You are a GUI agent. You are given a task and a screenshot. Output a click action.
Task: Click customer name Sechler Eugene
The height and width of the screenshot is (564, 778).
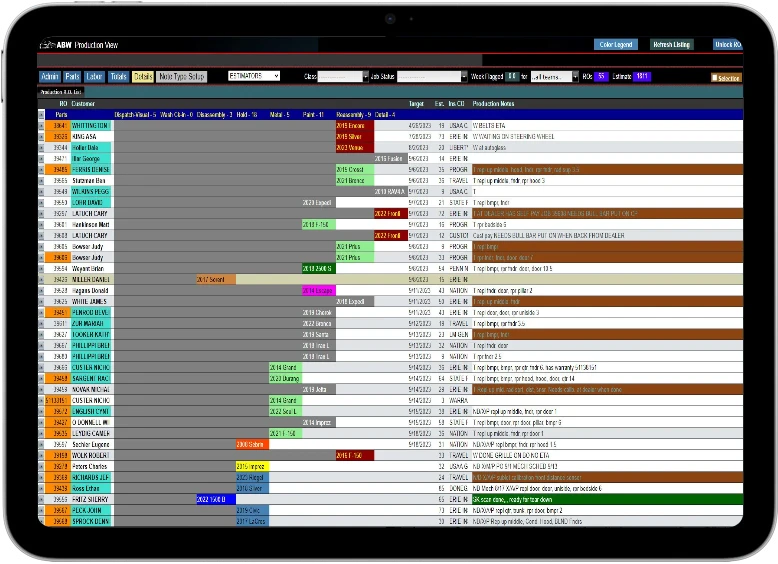pyautogui.click(x=91, y=444)
